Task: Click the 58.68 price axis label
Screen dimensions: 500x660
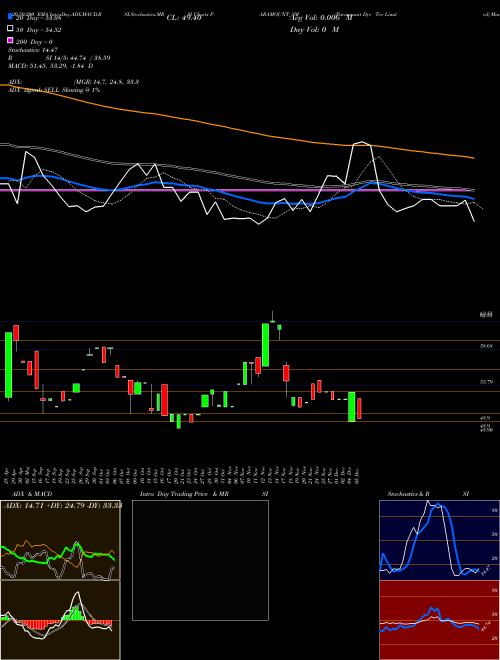Action: point(486,346)
